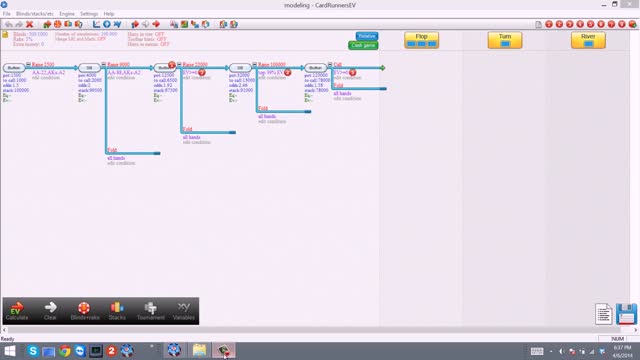
Task: Open the Help menu
Action: pyautogui.click(x=109, y=14)
